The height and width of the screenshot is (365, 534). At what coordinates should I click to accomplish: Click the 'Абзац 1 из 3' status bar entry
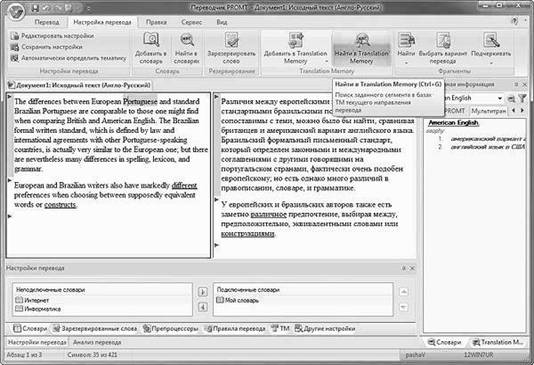pyautogui.click(x=24, y=355)
